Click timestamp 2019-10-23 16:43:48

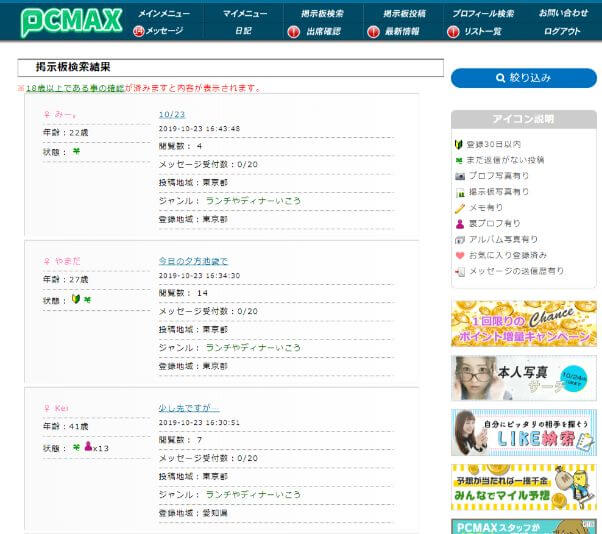coord(199,129)
